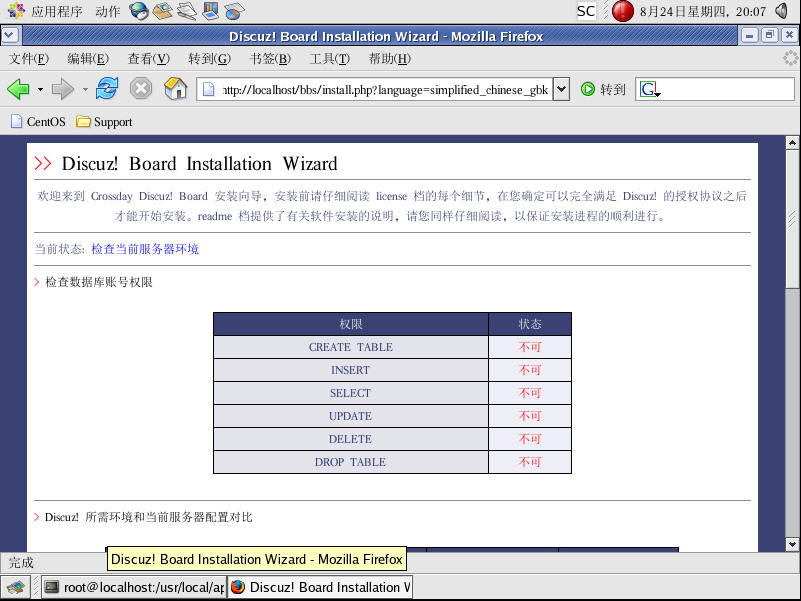Click the Firefox throbber activity icon

click(791, 58)
